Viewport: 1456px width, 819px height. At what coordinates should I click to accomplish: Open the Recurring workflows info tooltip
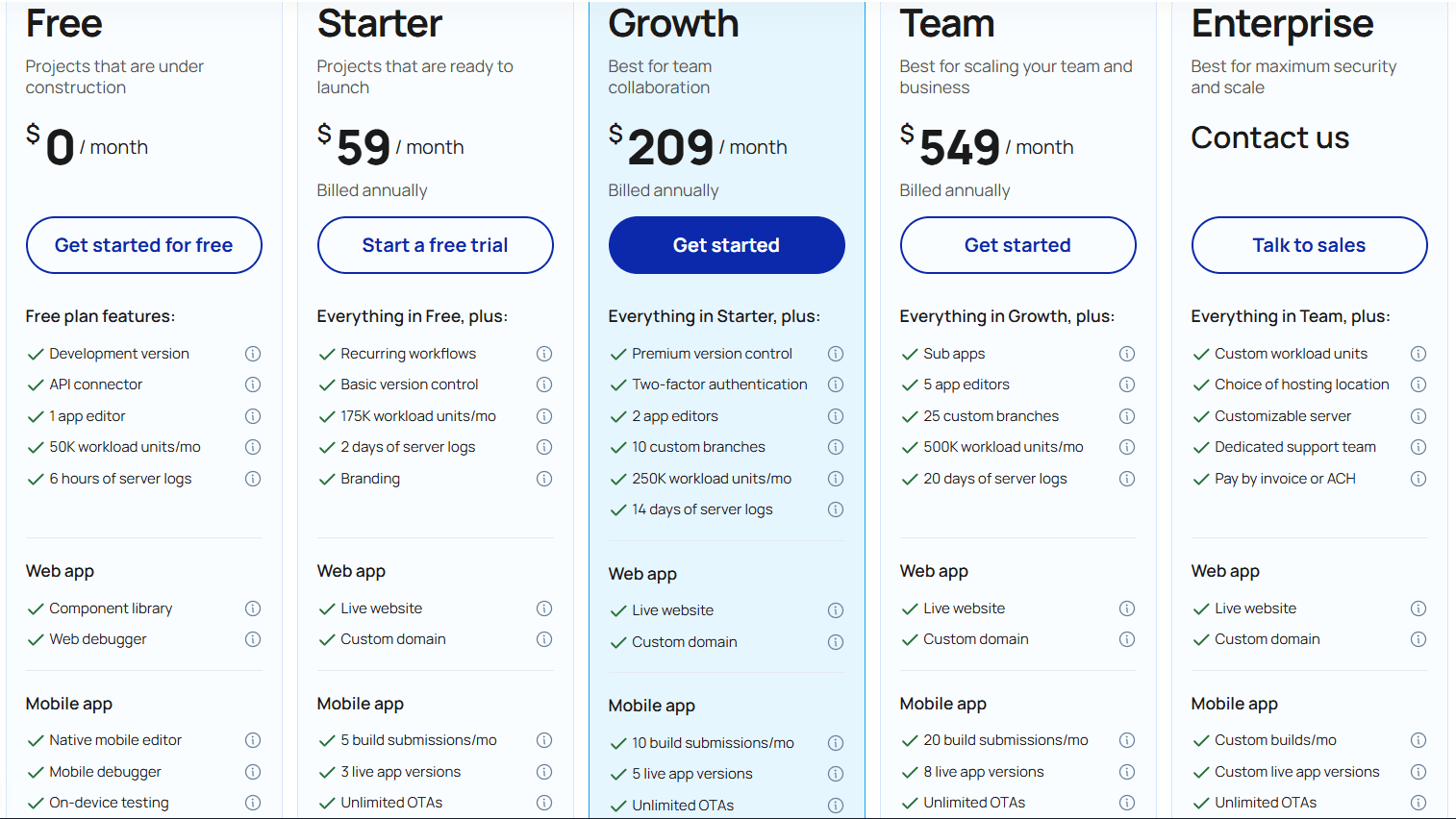(544, 354)
